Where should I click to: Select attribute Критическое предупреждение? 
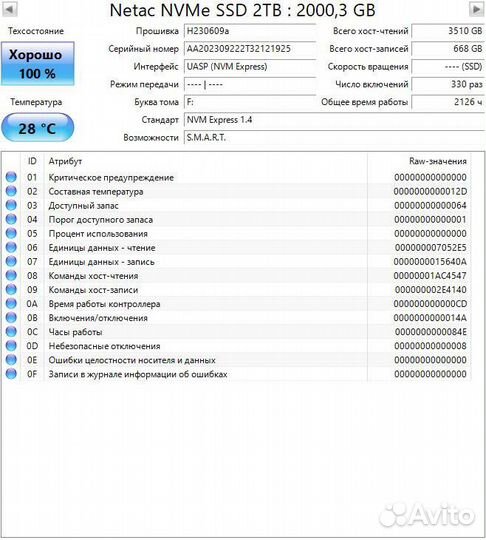111,178
